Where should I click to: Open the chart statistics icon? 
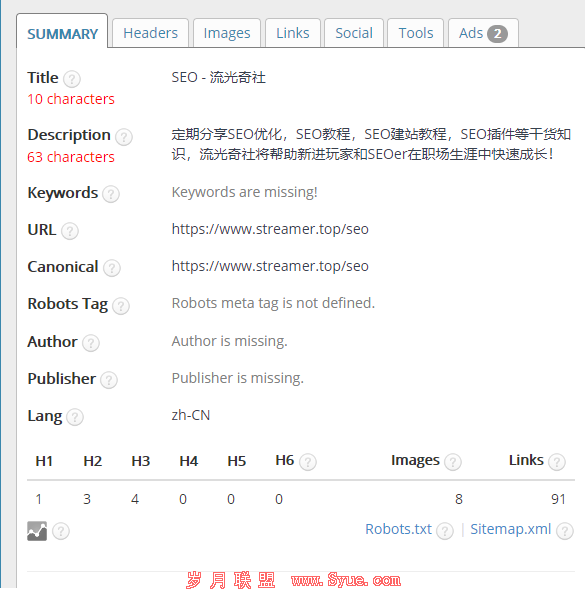[x=37, y=531]
